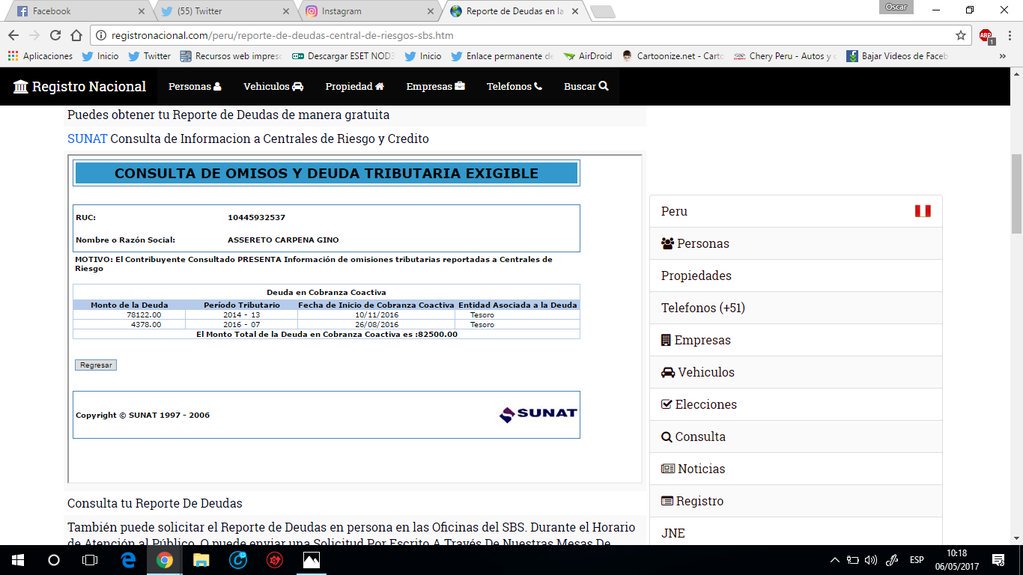This screenshot has height=575, width=1023.
Task: Open the Empresas navbar menu
Action: point(435,86)
